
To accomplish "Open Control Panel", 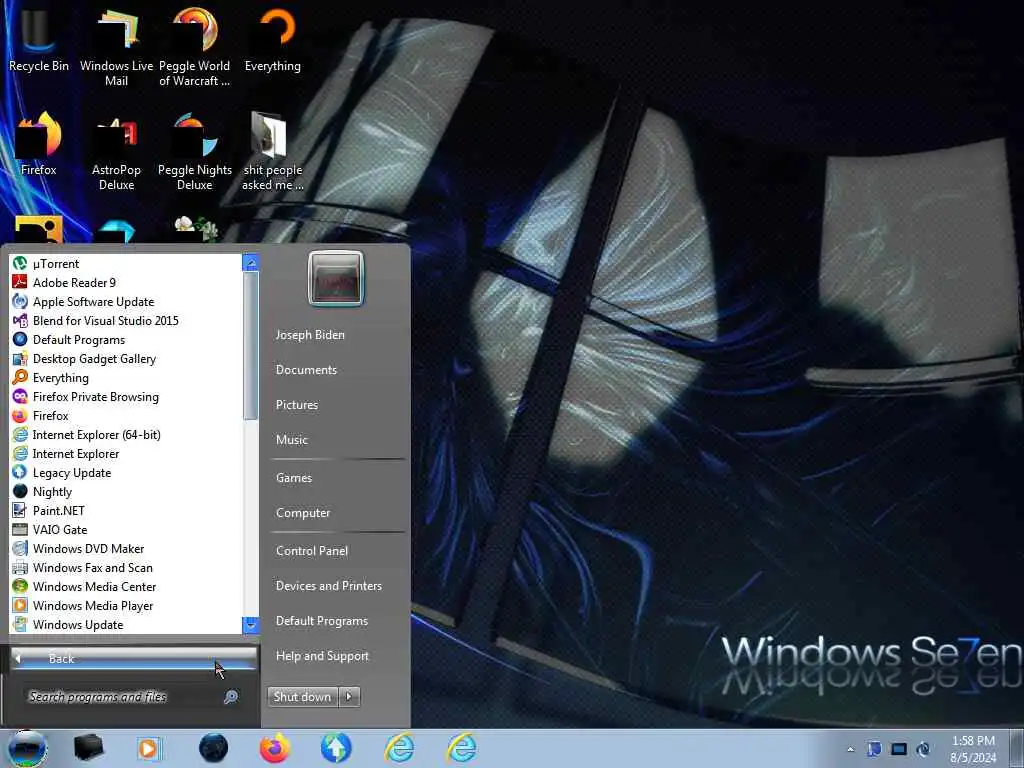I will pos(312,551).
